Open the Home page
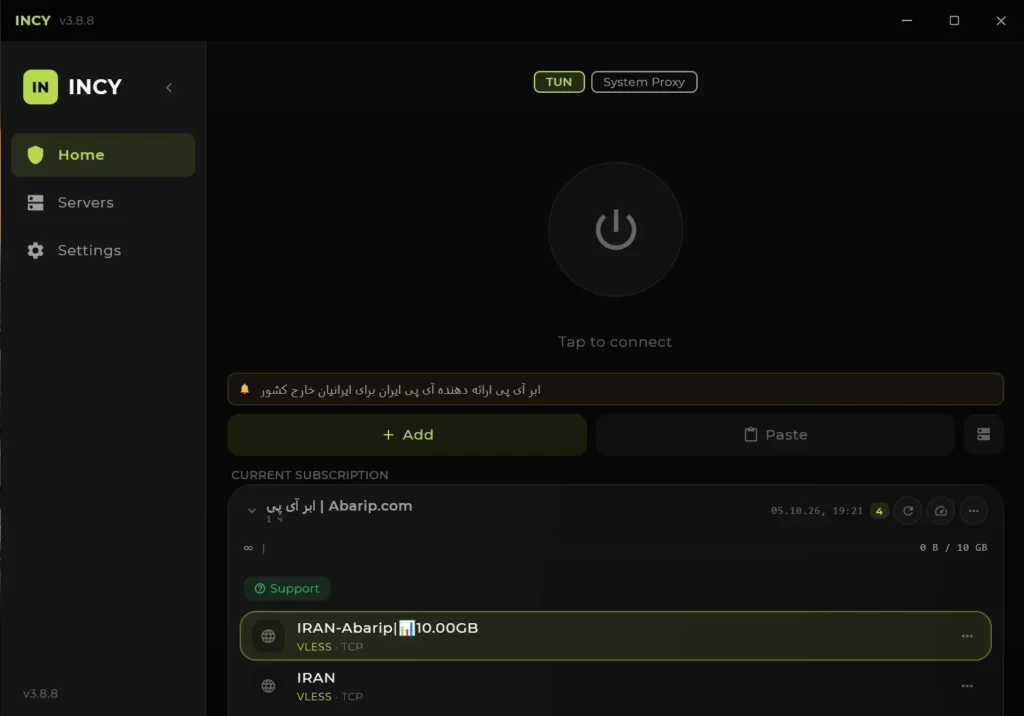 pyautogui.click(x=103, y=155)
